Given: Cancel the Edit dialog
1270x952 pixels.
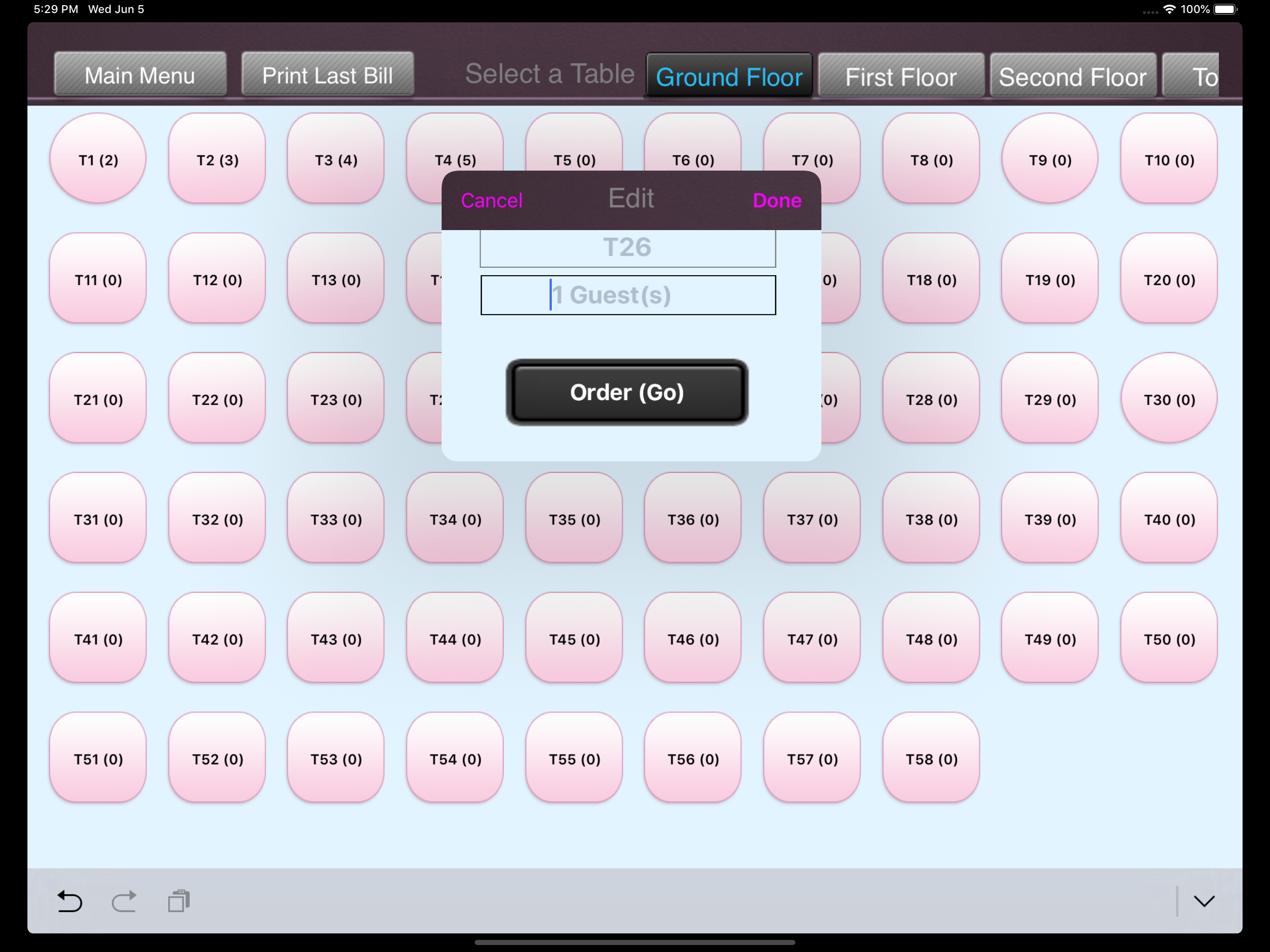Looking at the screenshot, I should coord(491,200).
